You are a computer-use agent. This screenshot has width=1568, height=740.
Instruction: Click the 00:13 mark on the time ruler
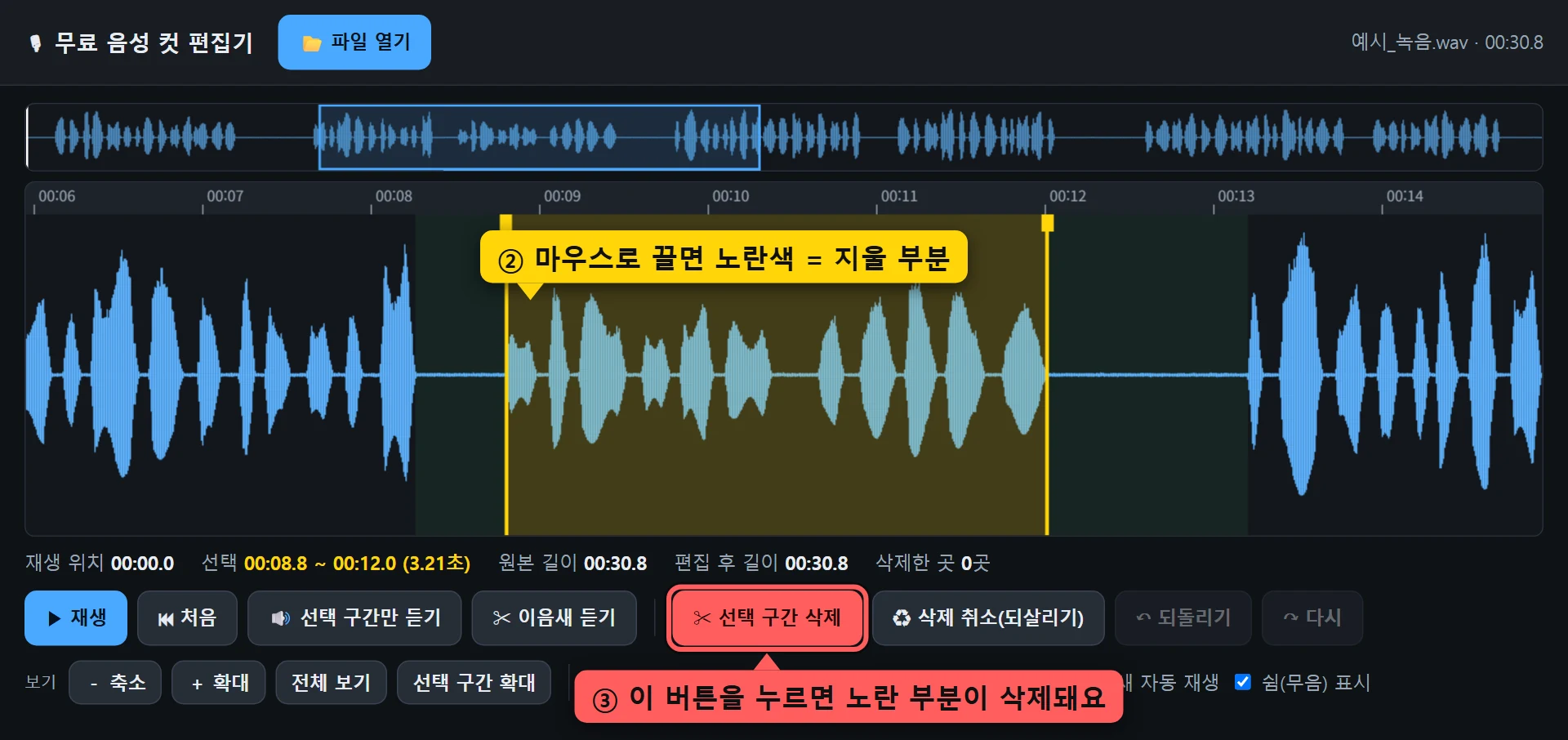coord(1236,196)
